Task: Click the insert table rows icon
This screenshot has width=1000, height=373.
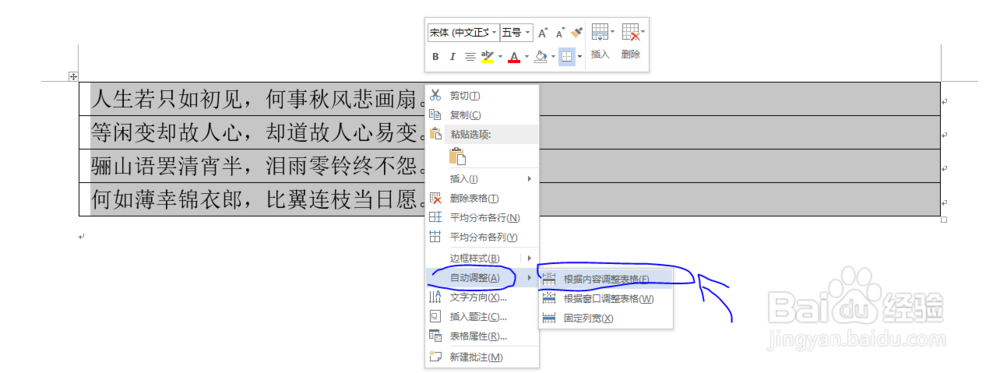Action: tap(599, 32)
